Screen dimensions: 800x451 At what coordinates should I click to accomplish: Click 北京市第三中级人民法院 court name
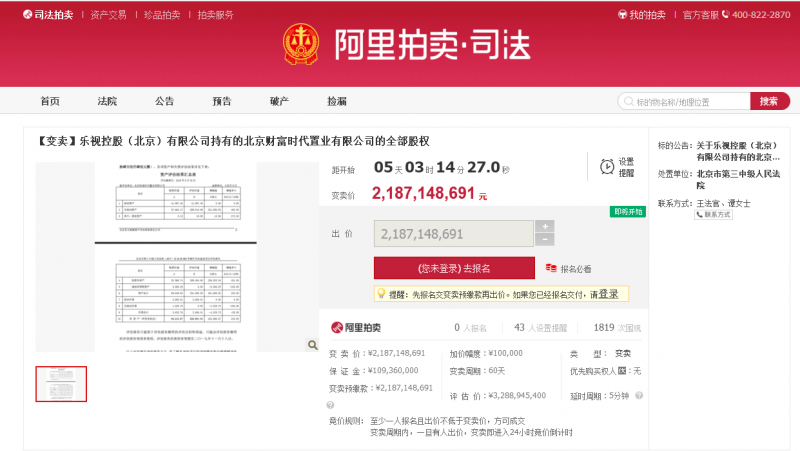coord(738,179)
